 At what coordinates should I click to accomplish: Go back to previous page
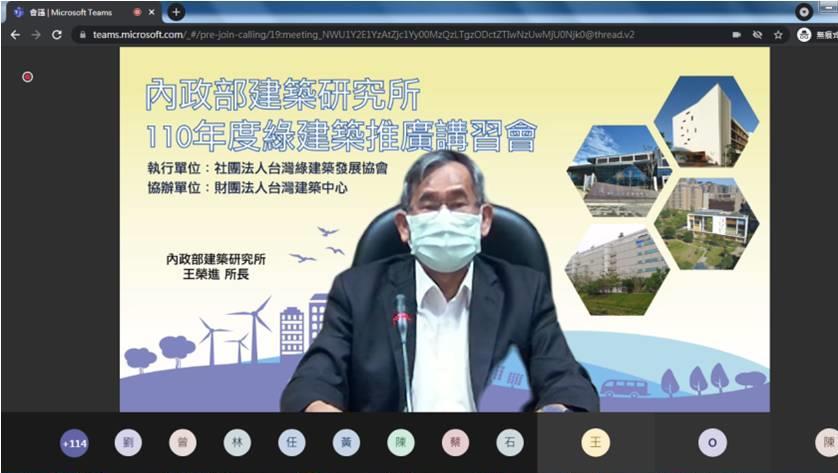[x=15, y=35]
